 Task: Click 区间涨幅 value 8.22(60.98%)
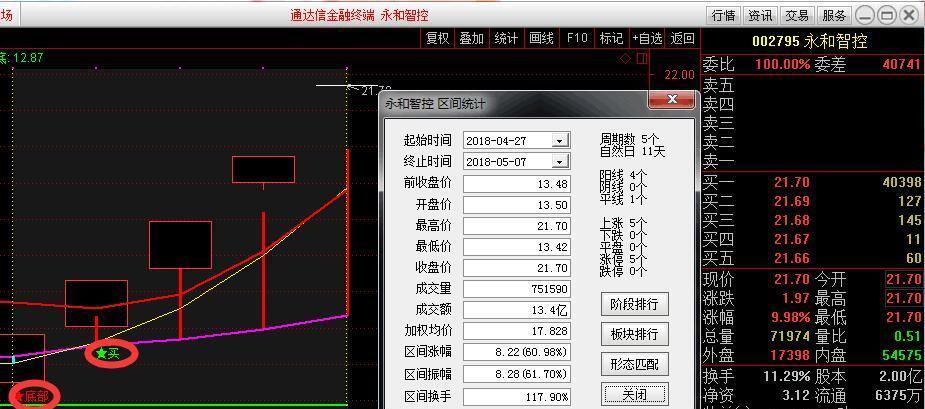click(517, 352)
